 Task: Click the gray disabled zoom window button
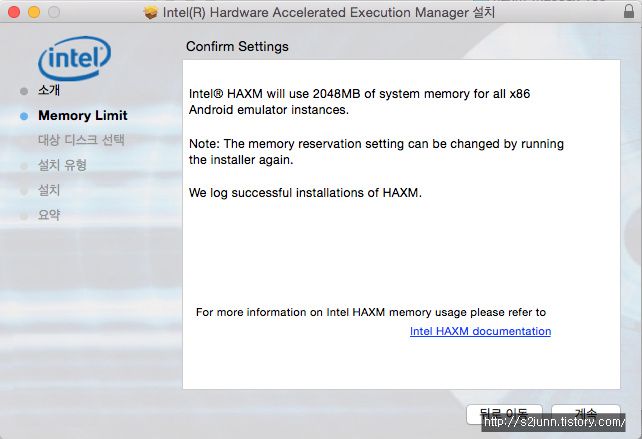pyautogui.click(x=54, y=12)
